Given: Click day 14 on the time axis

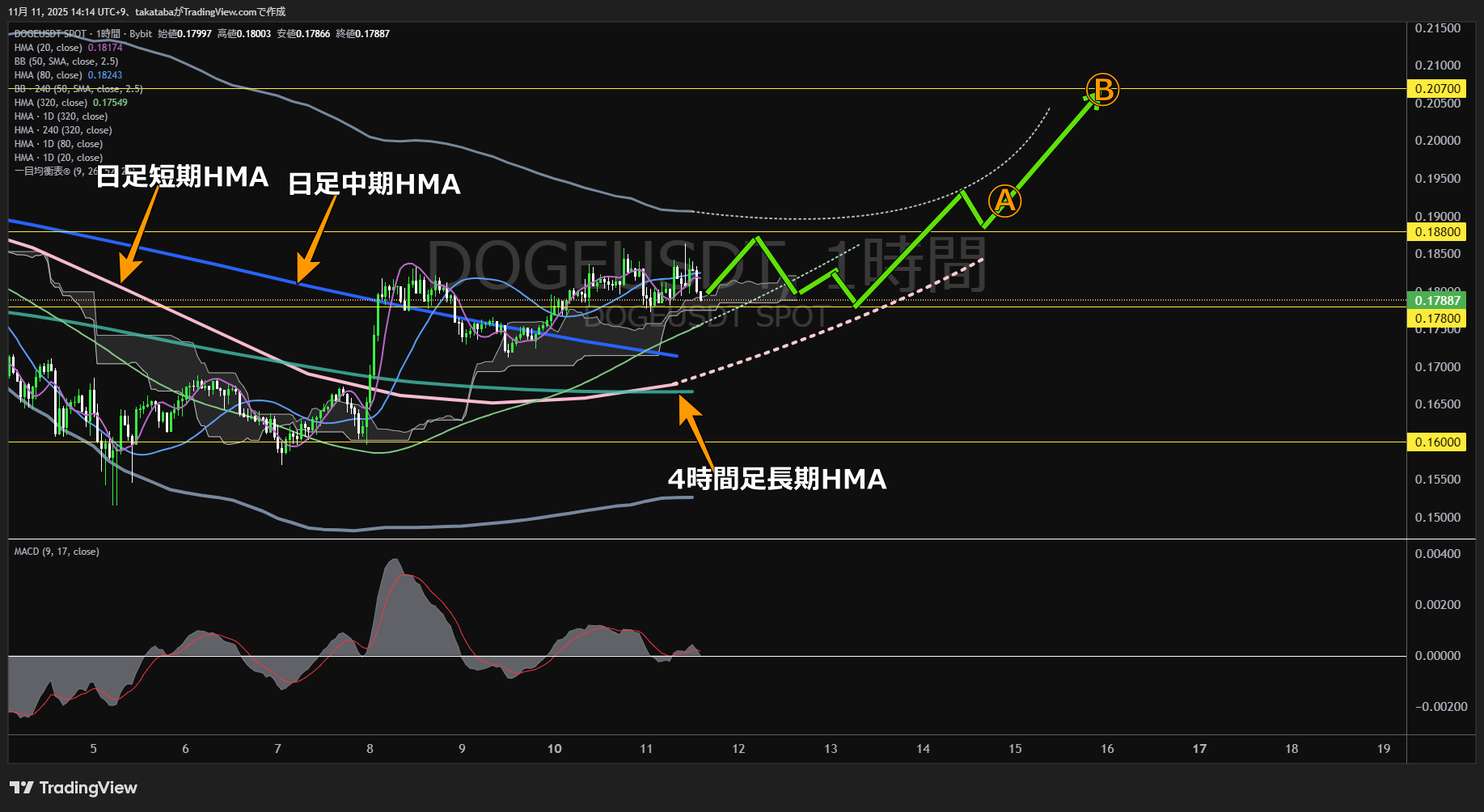Looking at the screenshot, I should click(x=923, y=749).
